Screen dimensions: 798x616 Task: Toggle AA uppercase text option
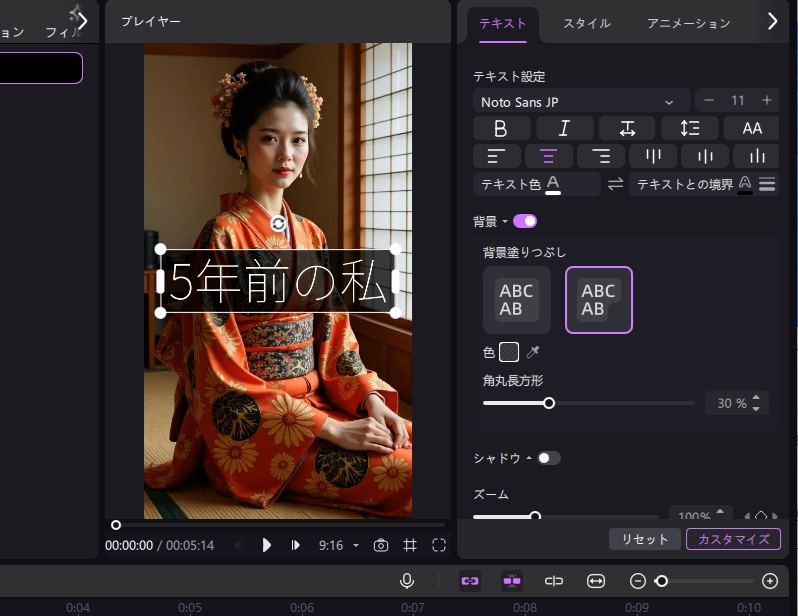tap(752, 128)
